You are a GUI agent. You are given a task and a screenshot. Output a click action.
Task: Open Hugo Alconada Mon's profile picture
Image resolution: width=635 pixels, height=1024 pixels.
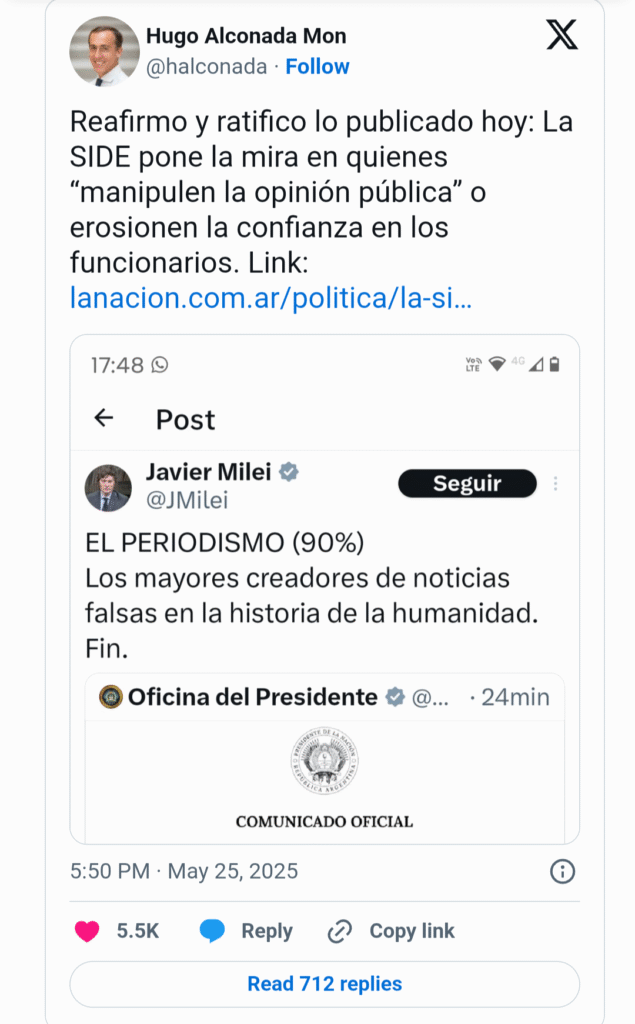104,51
